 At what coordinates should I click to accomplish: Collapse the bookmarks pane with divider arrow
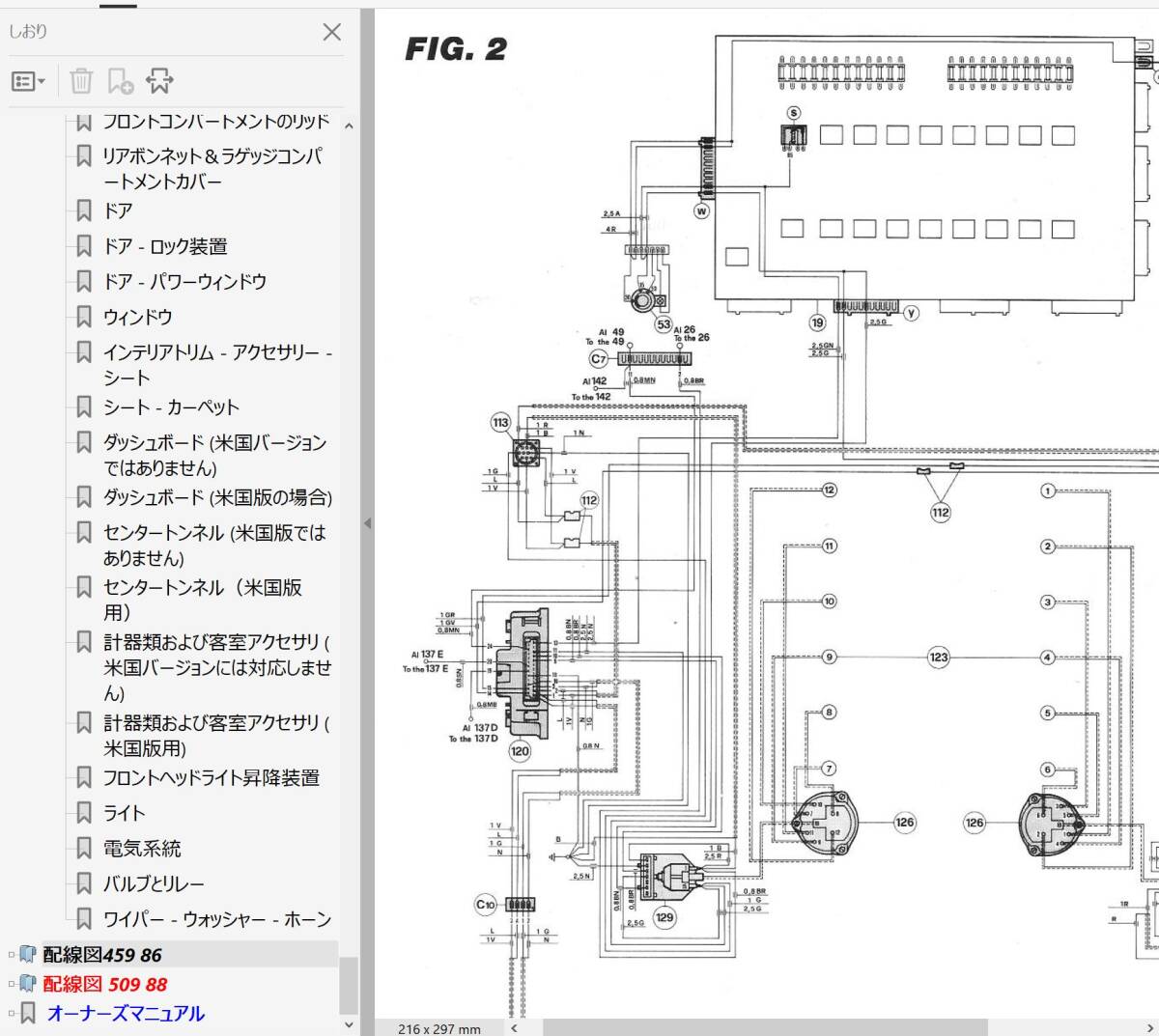(x=367, y=523)
